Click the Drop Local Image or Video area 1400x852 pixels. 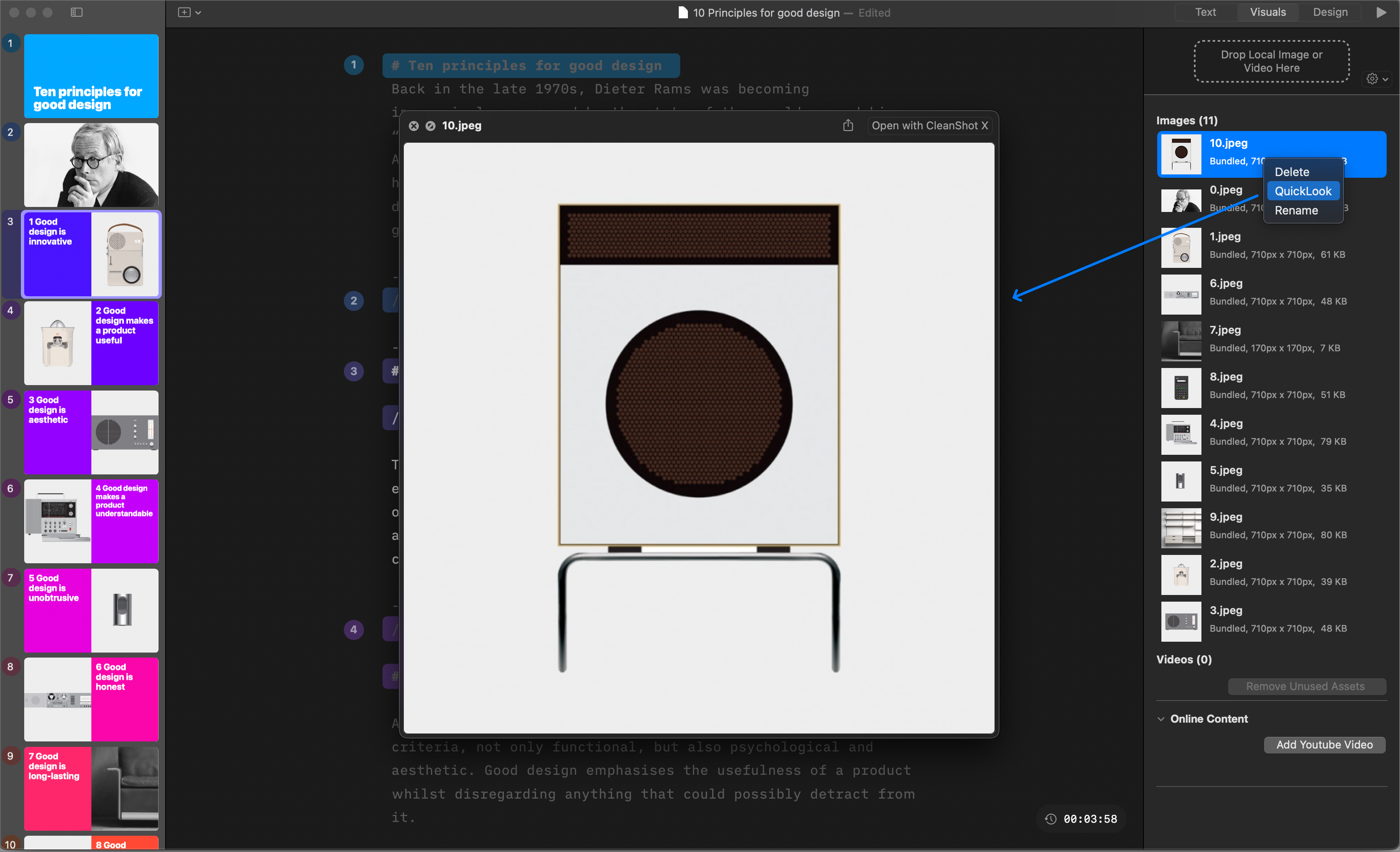(x=1272, y=61)
